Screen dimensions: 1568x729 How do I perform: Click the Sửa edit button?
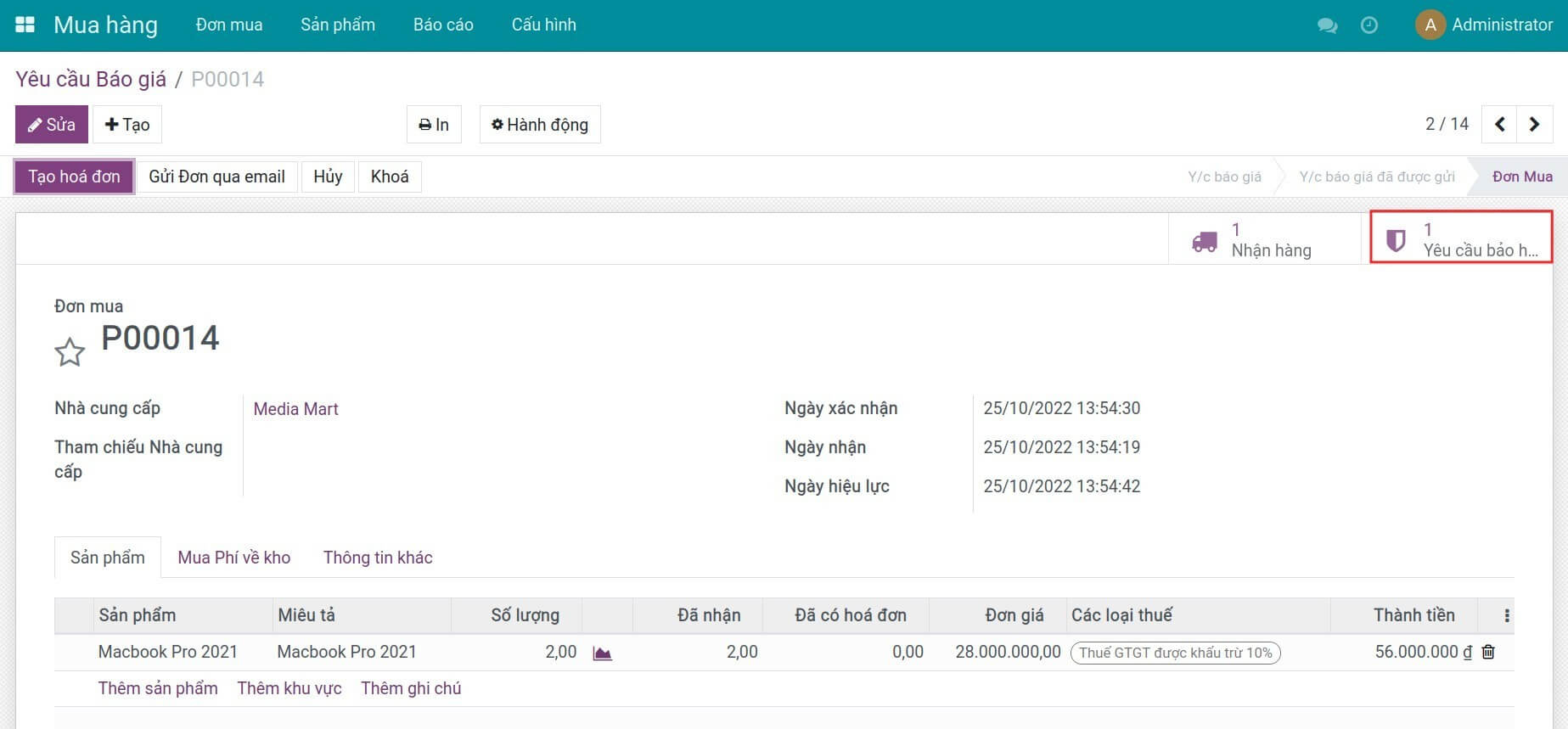(52, 125)
